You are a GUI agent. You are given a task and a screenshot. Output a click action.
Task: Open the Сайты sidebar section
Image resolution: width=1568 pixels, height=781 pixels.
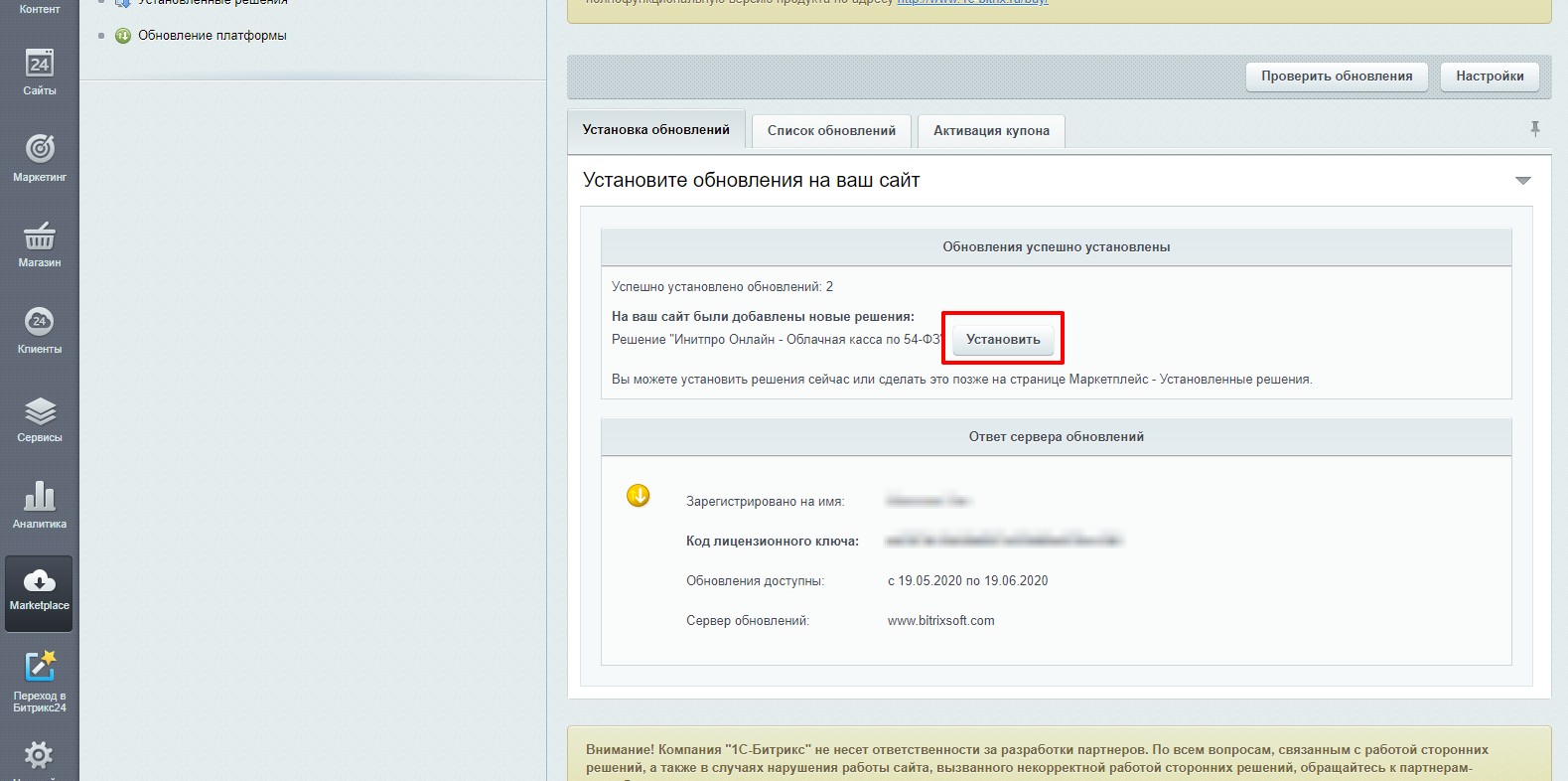(x=40, y=72)
